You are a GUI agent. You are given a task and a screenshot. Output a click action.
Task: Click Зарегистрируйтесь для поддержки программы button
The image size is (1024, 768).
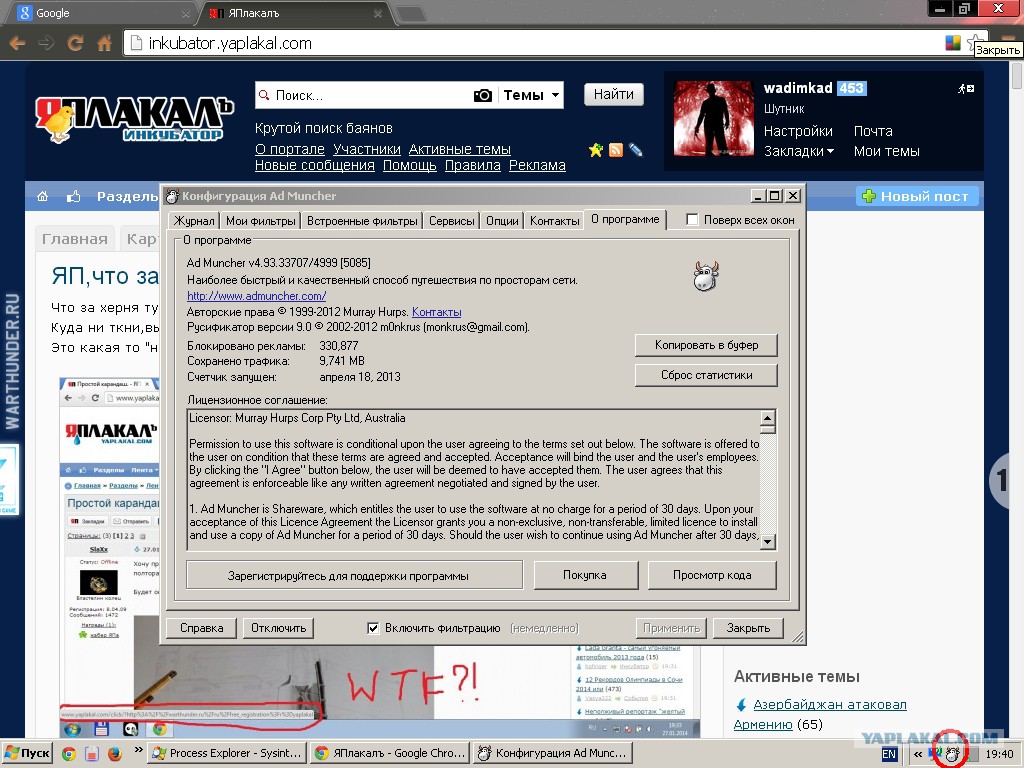click(355, 576)
